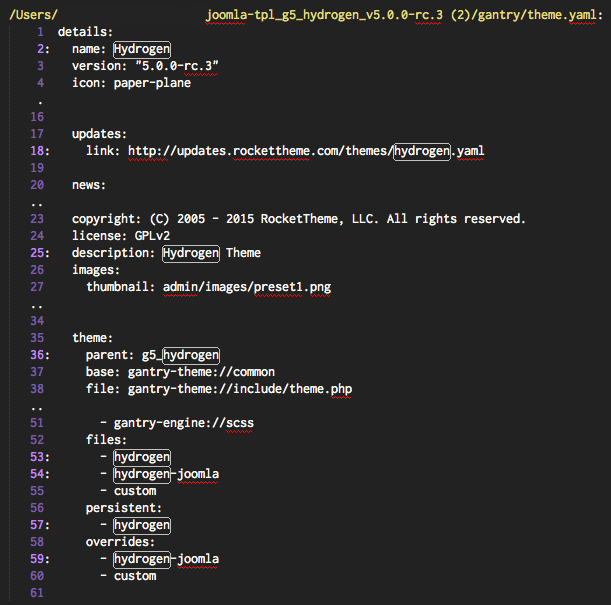Click the admin/images/preset1.png thumbnail path

point(246,287)
